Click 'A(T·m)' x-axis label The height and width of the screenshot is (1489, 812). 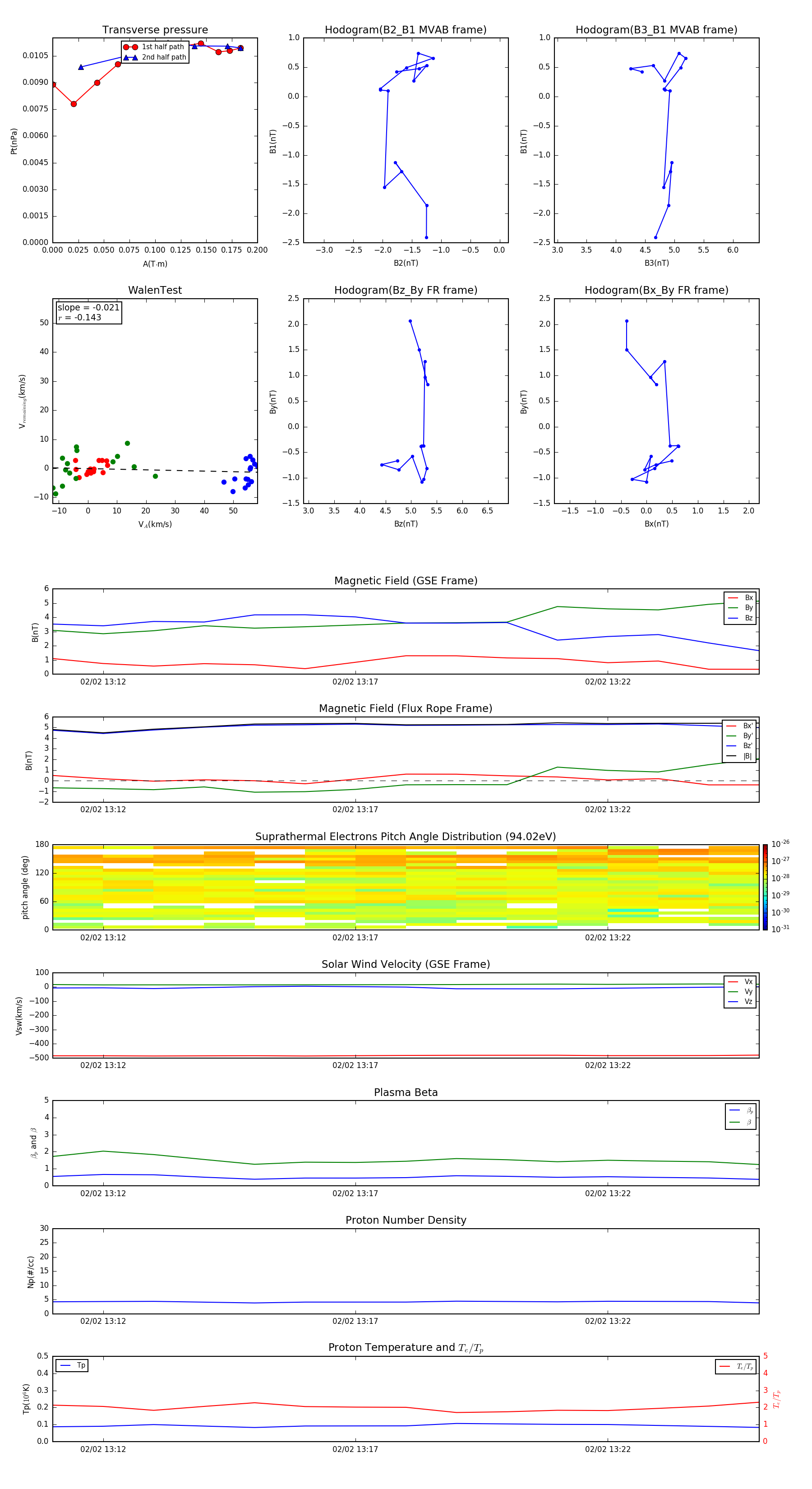click(x=155, y=264)
